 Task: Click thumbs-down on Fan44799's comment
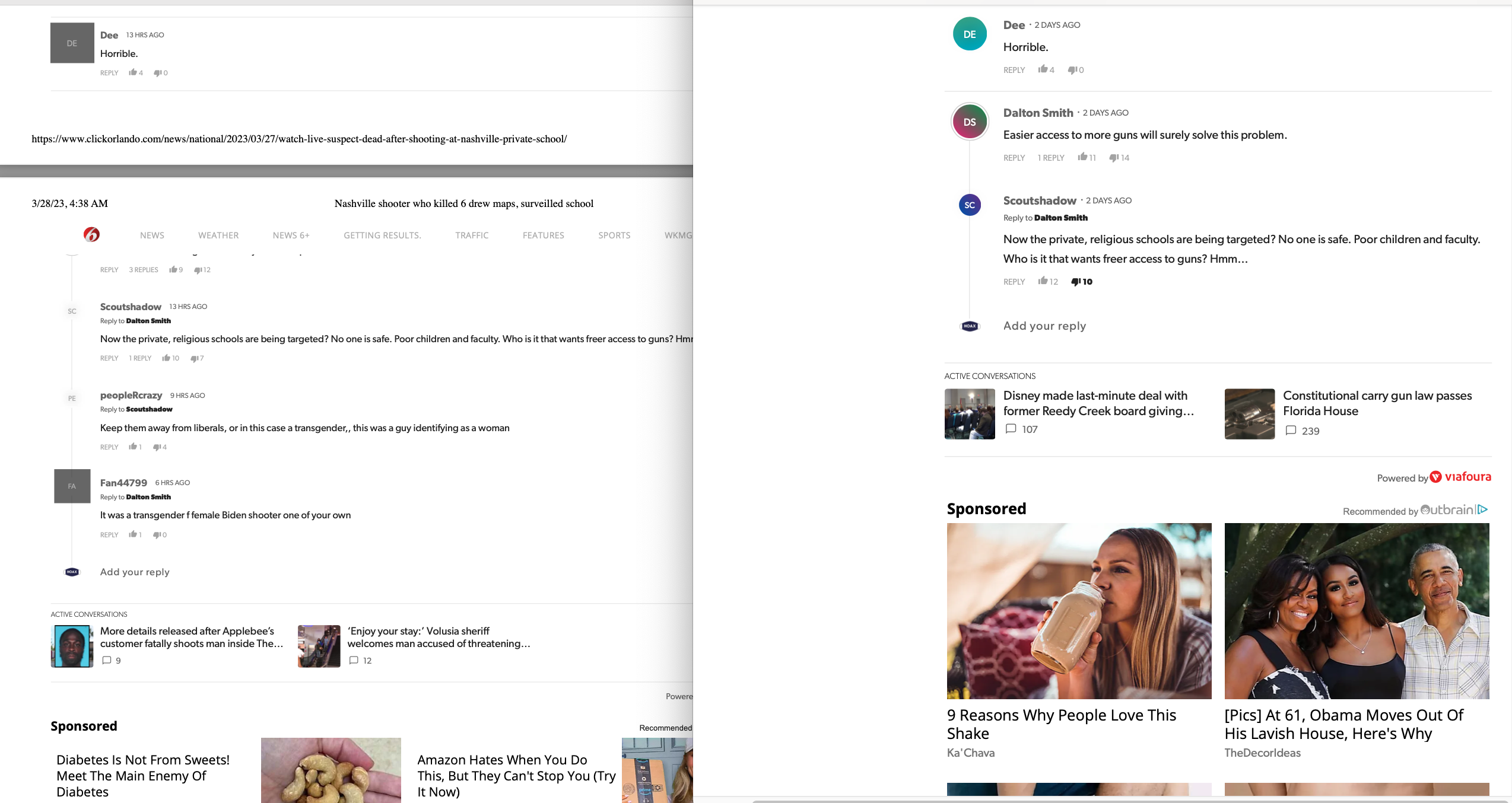coord(157,535)
